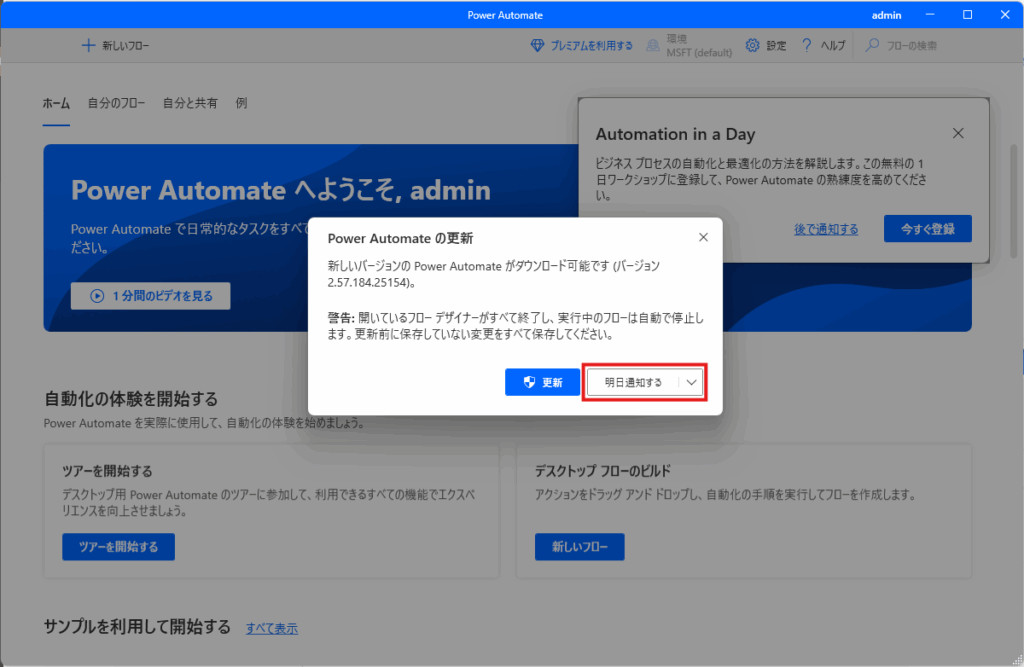
Task: Open the environment icon in toolbar
Action: point(652,46)
